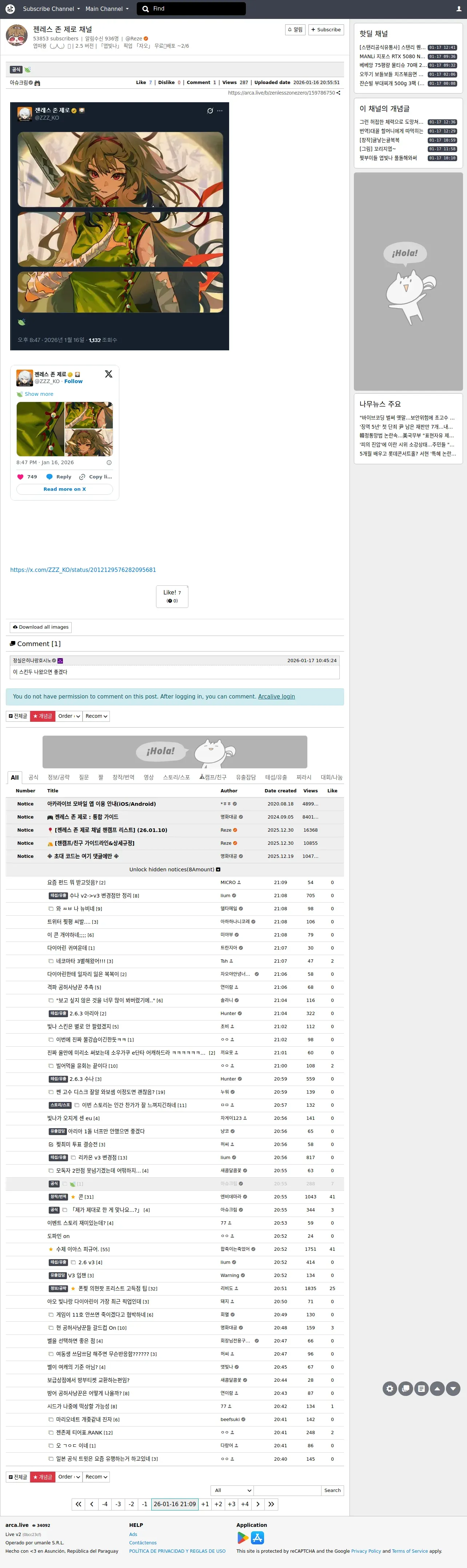Select the 스토리/스포 category tab
This screenshot has height=1568, width=467.
point(176,777)
